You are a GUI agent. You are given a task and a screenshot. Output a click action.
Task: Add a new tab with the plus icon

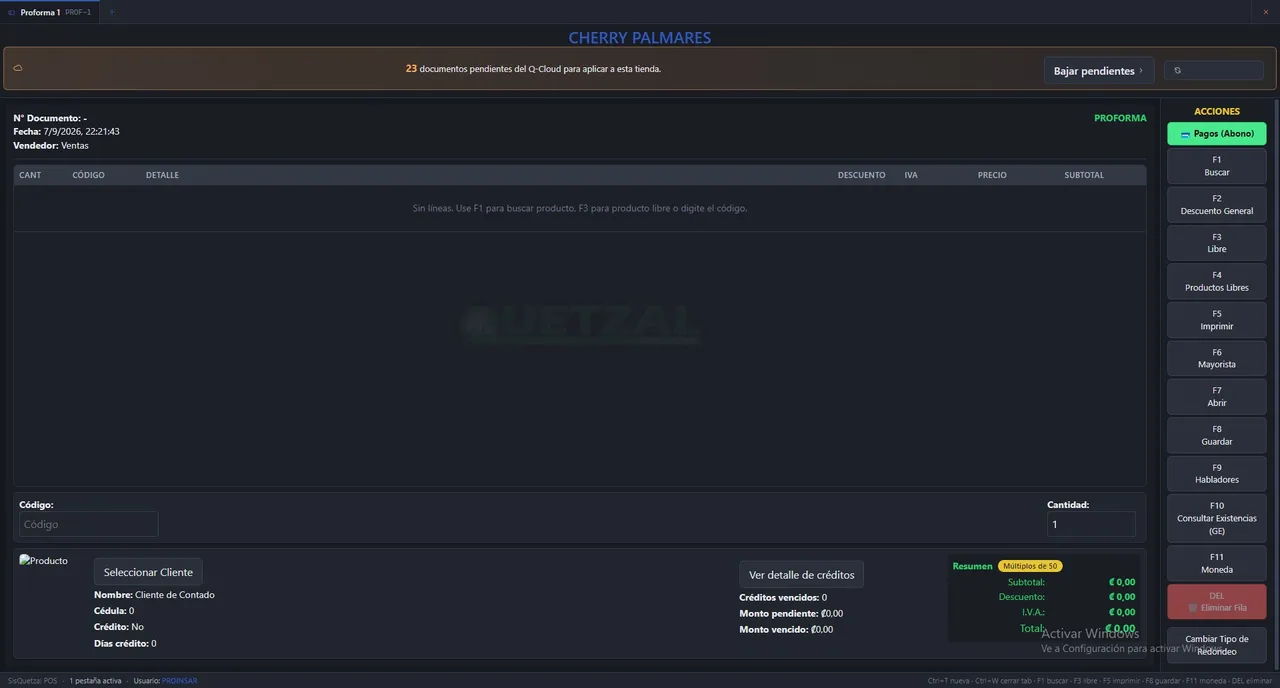point(112,12)
